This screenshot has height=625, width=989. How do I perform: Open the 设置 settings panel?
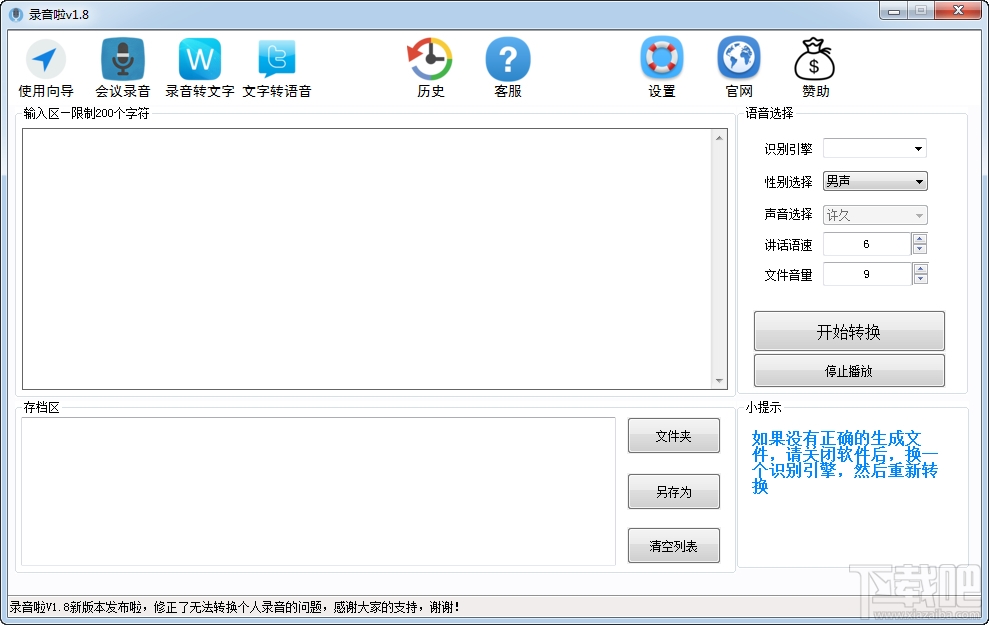coord(661,65)
